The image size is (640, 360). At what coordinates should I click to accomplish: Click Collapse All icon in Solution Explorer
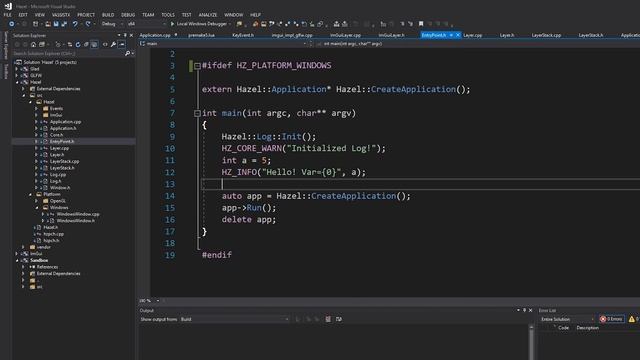pyautogui.click(x=86, y=44)
